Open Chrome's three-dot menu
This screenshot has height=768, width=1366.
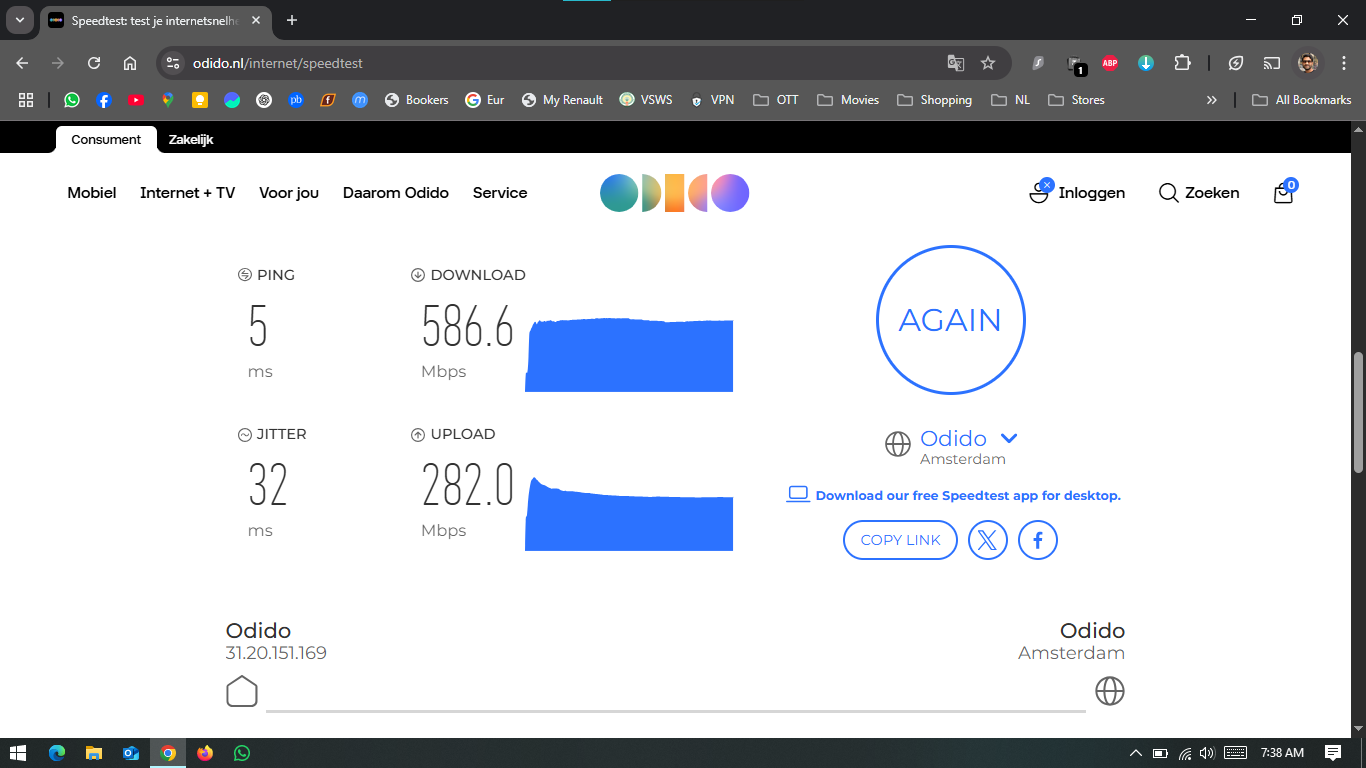1344,63
